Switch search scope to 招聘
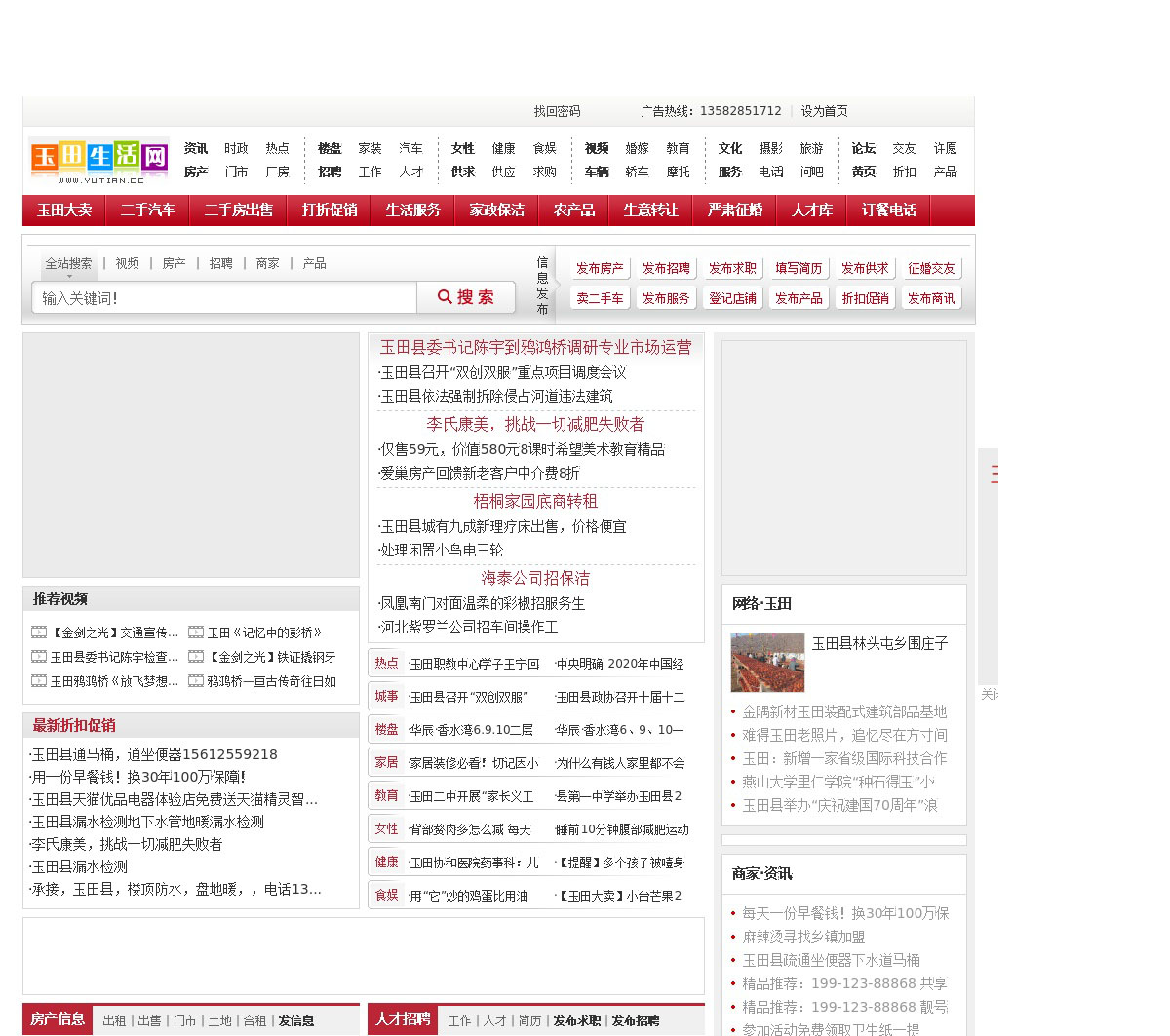This screenshot has width=1170, height=1036. click(x=220, y=263)
